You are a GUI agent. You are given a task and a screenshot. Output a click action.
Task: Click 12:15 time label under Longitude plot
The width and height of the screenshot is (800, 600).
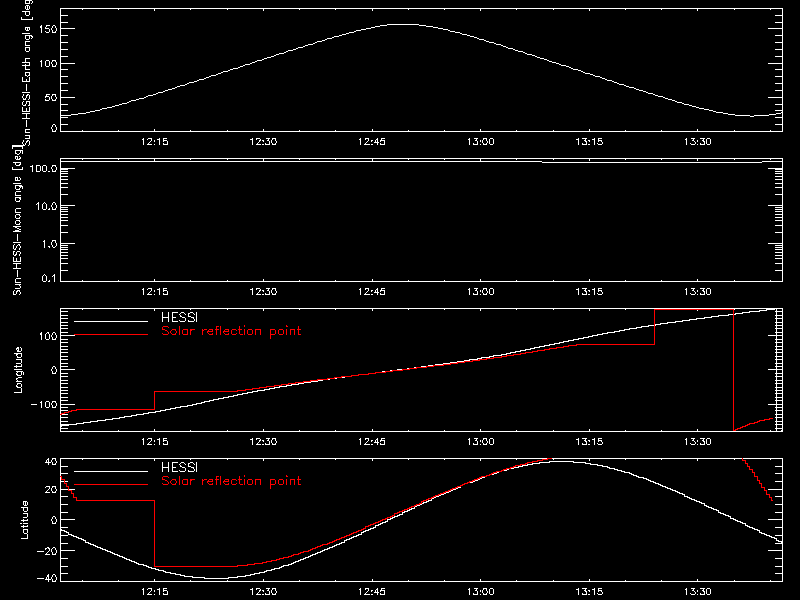click(155, 441)
